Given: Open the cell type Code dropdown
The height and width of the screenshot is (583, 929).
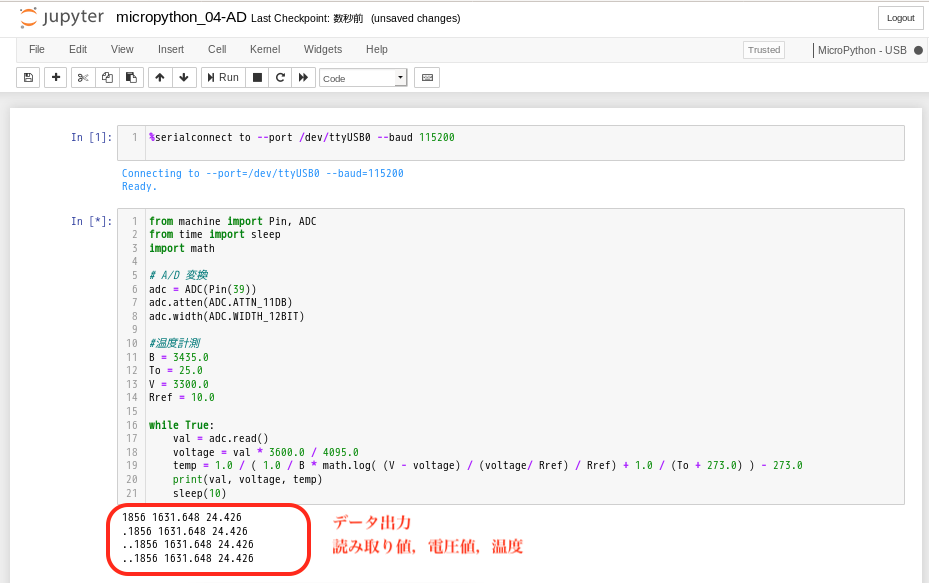Looking at the screenshot, I should point(363,78).
